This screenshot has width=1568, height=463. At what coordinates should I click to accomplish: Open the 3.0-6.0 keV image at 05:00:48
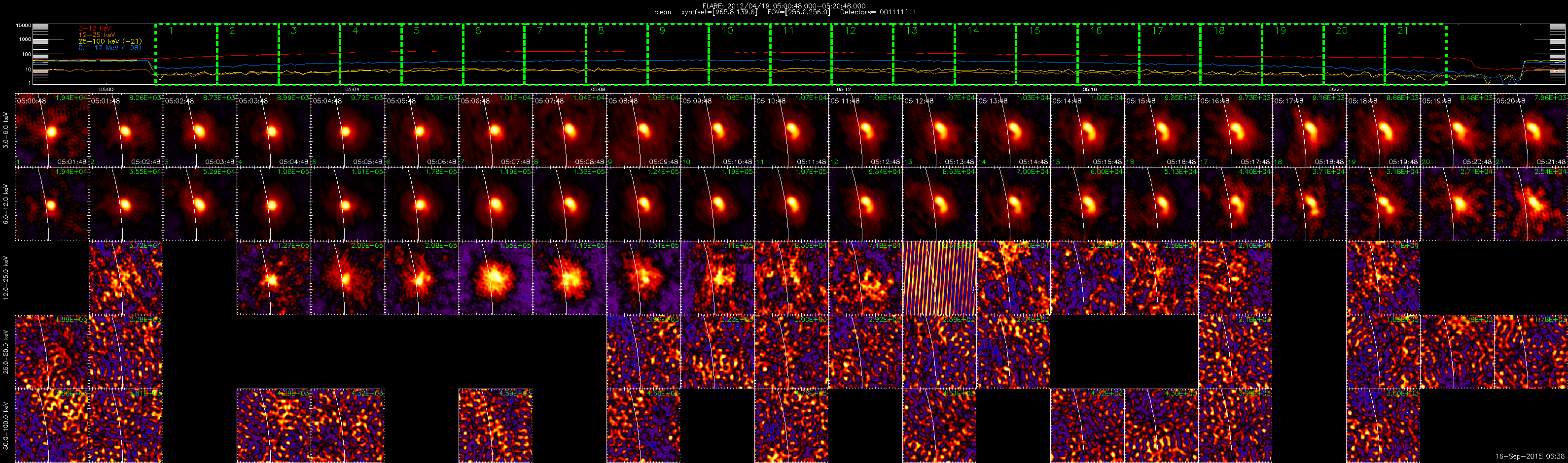[x=52, y=130]
